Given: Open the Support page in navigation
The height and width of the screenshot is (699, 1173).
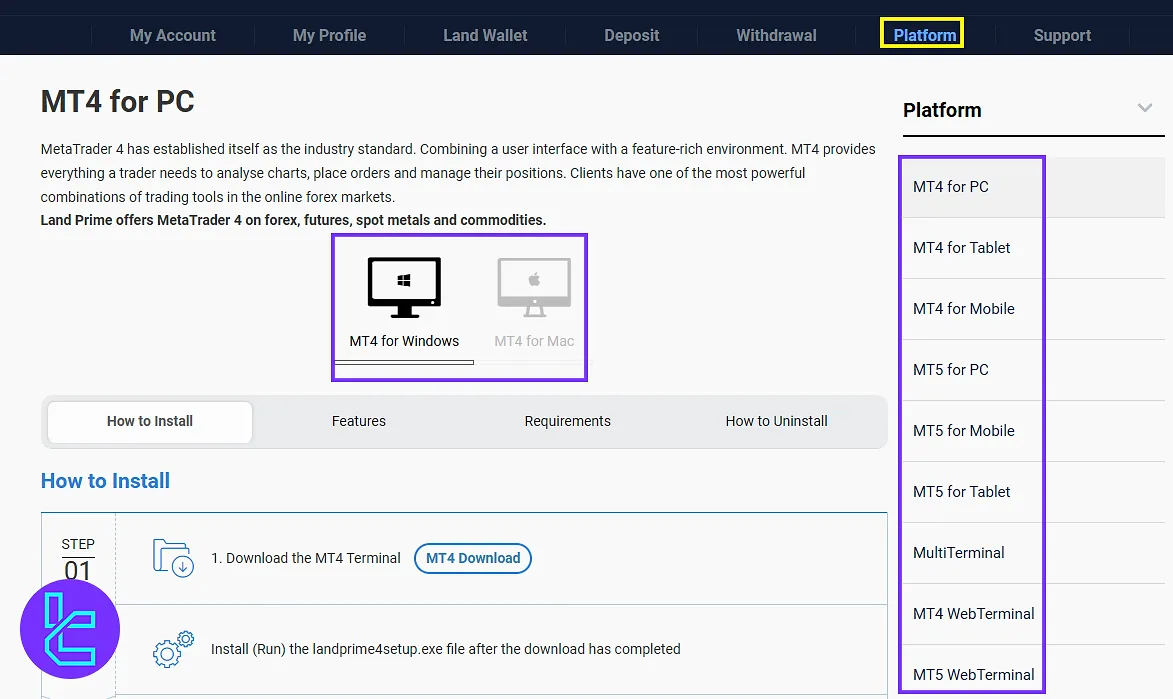Looking at the screenshot, I should 1062,35.
